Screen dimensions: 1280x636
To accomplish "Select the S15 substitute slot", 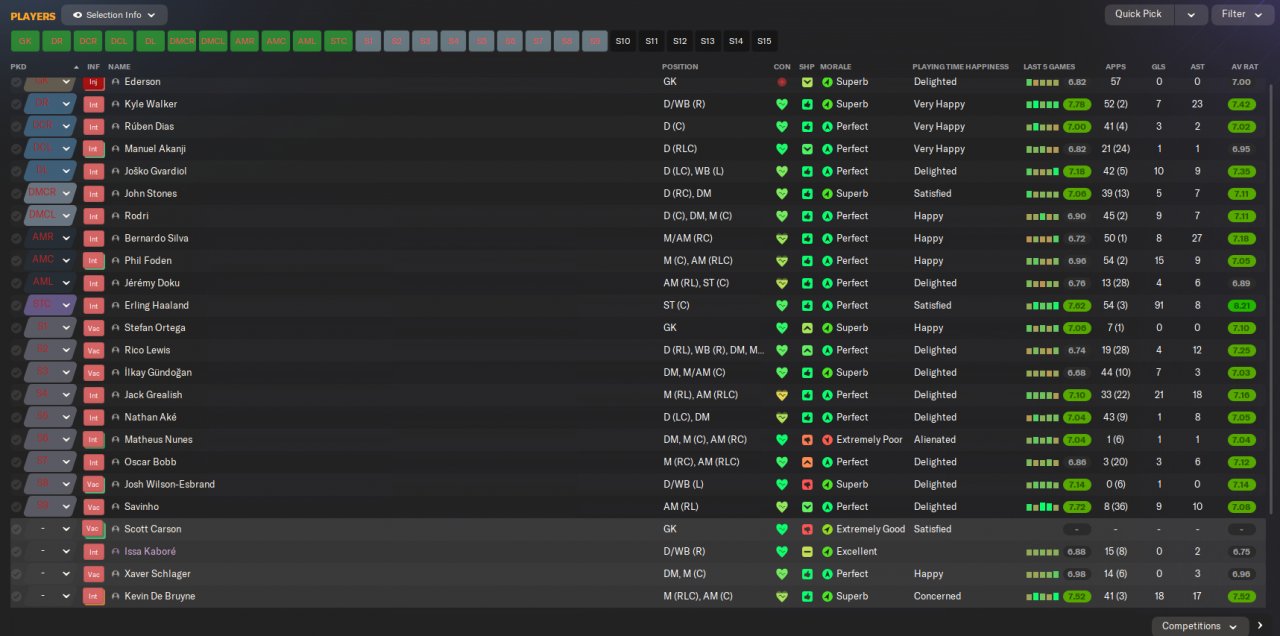I will [764, 41].
